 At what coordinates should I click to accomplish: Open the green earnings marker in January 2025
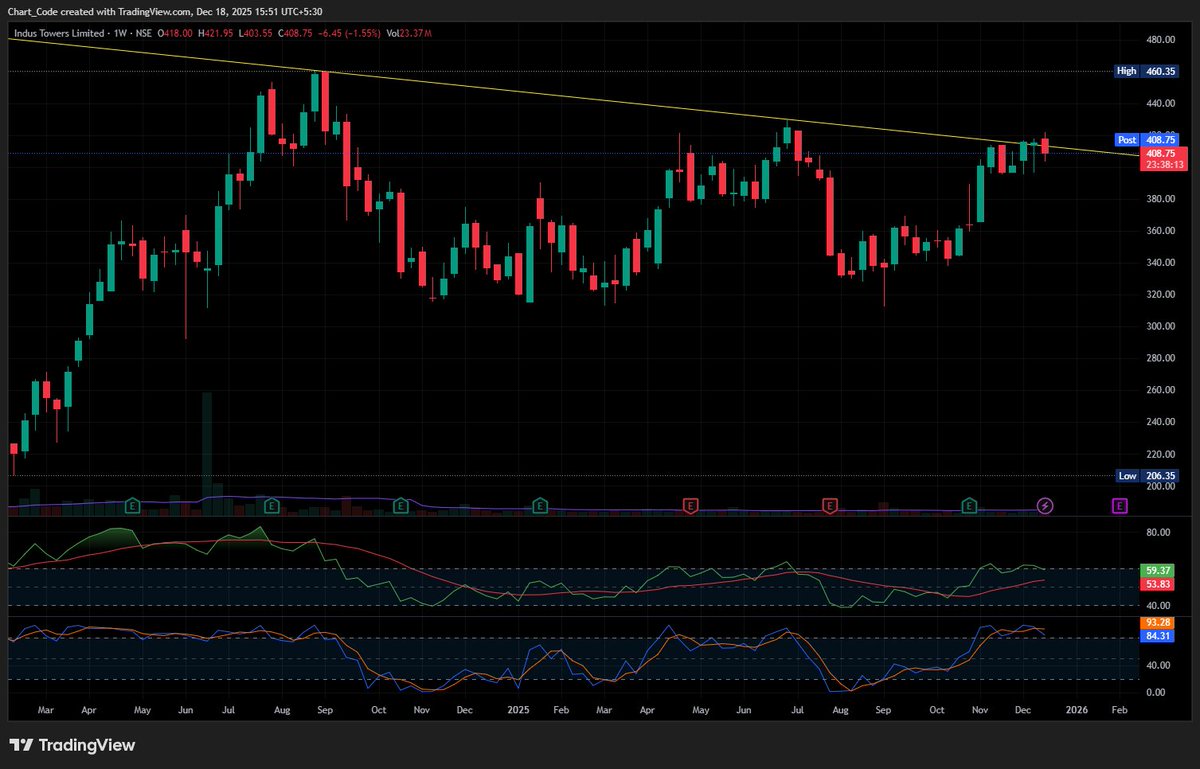[x=540, y=506]
